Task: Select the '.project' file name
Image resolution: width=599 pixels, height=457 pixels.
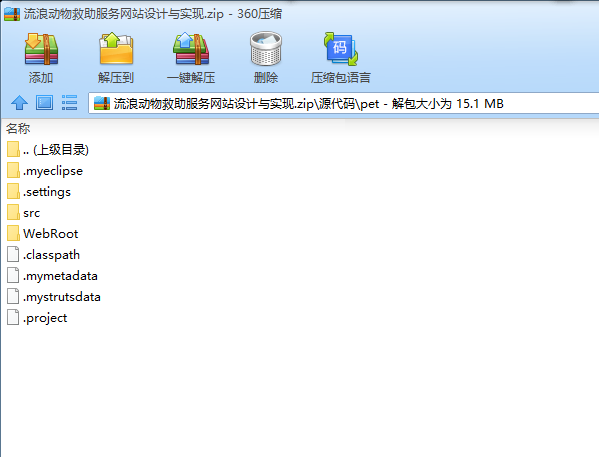Action: [45, 318]
